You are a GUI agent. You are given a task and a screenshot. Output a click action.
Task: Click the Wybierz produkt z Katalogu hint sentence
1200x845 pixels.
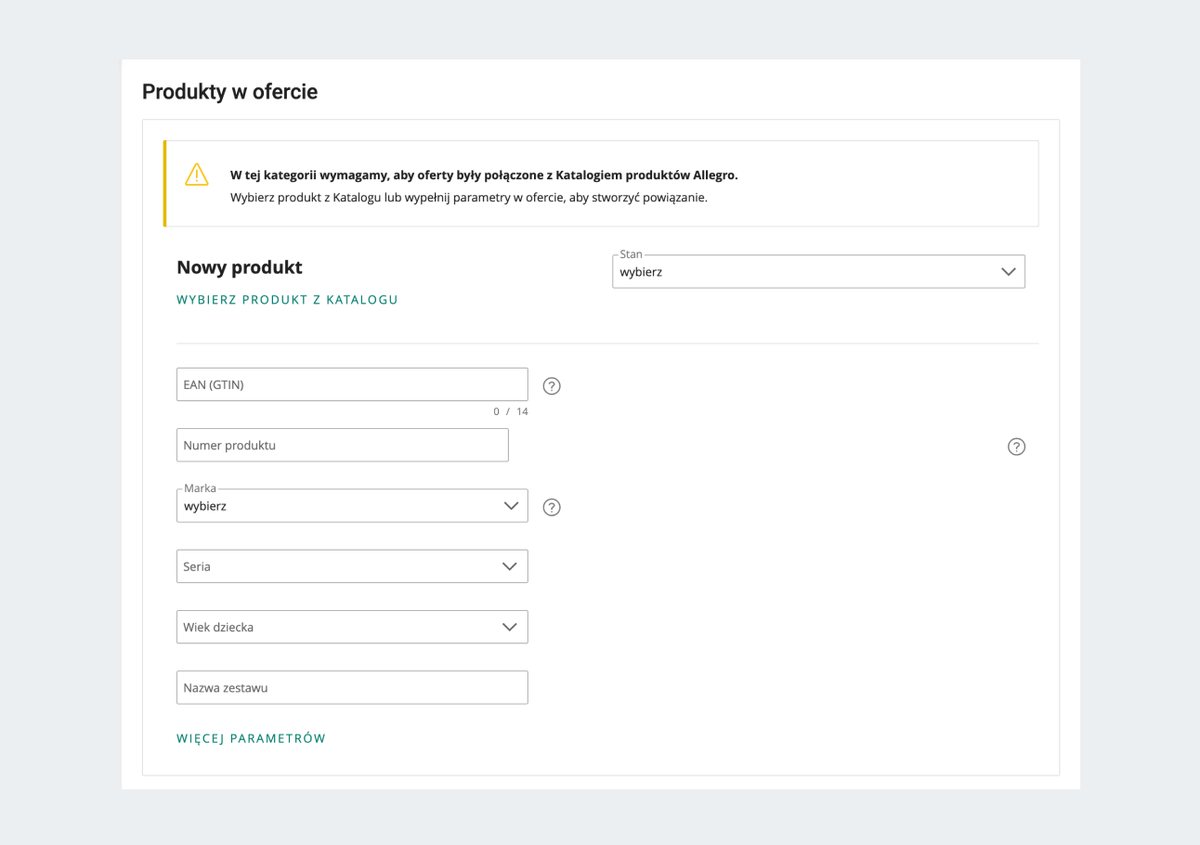click(468, 198)
